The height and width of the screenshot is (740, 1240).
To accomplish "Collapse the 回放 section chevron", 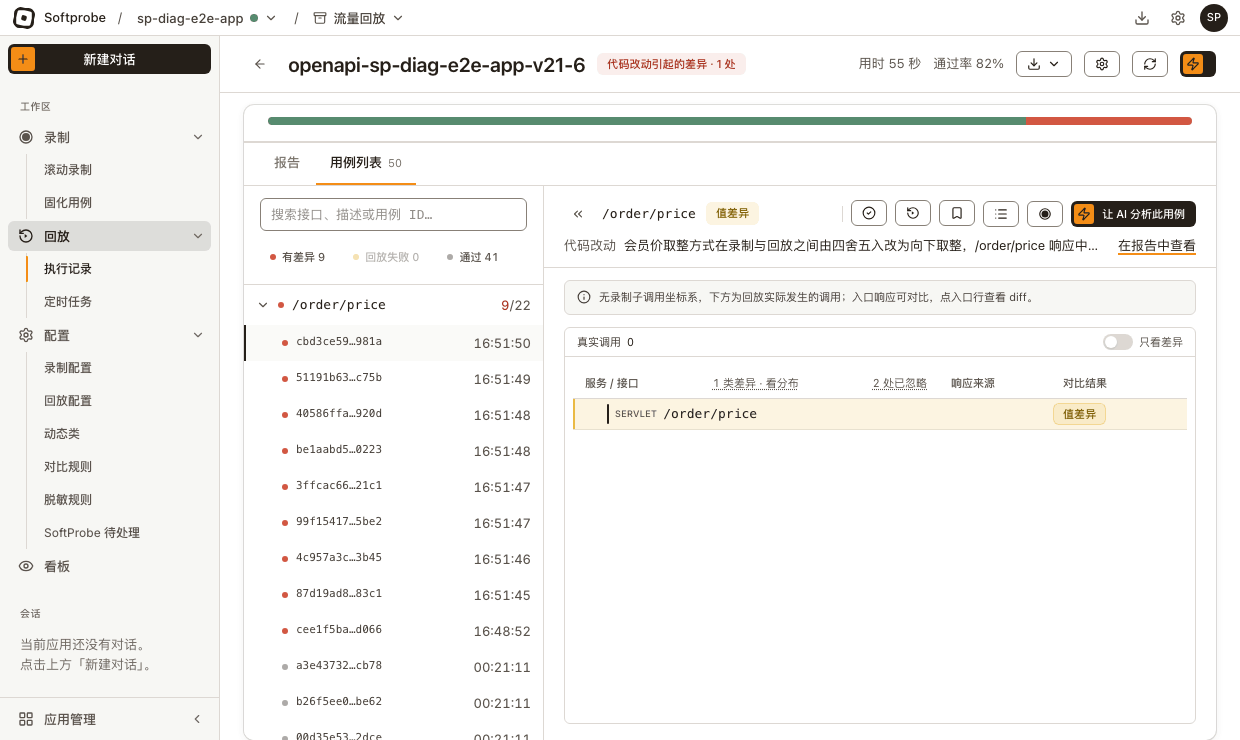I will 197,236.
